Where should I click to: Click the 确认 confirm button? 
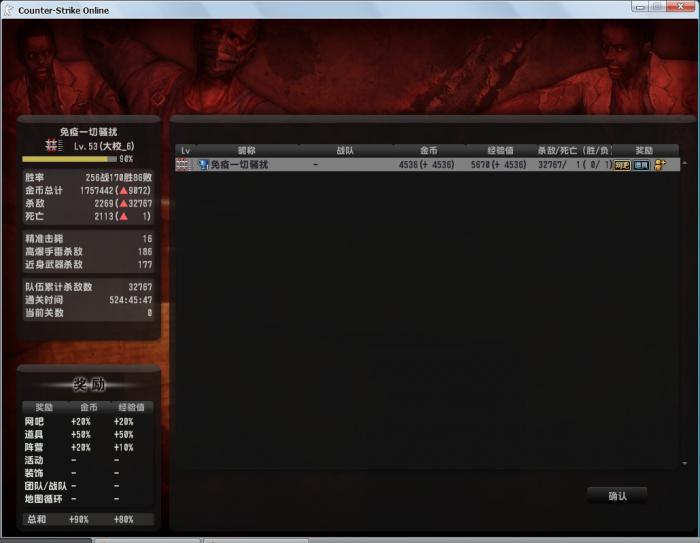pyautogui.click(x=617, y=496)
